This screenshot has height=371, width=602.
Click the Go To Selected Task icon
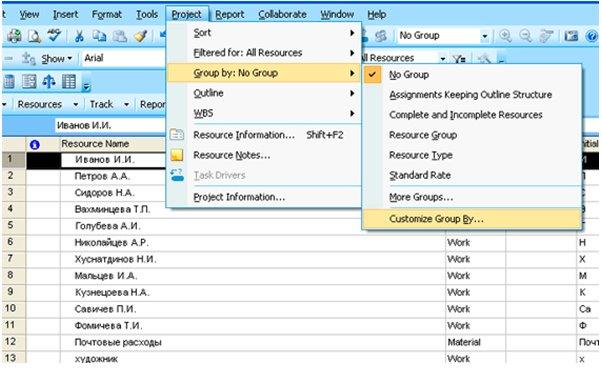click(x=546, y=36)
